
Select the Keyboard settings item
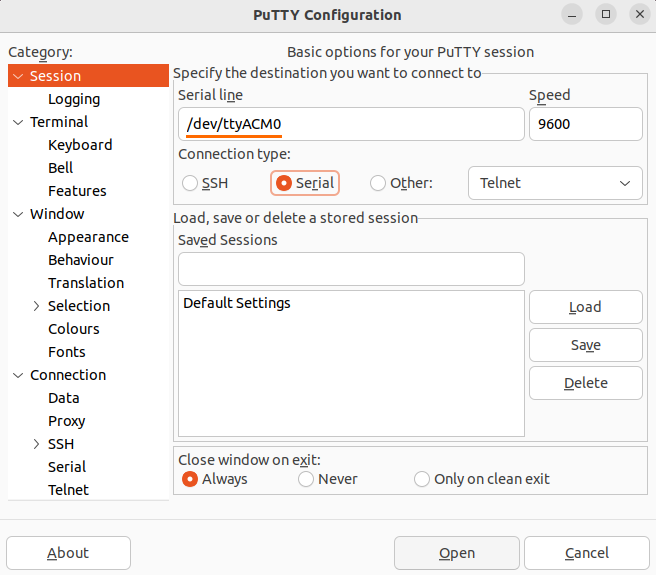point(80,145)
